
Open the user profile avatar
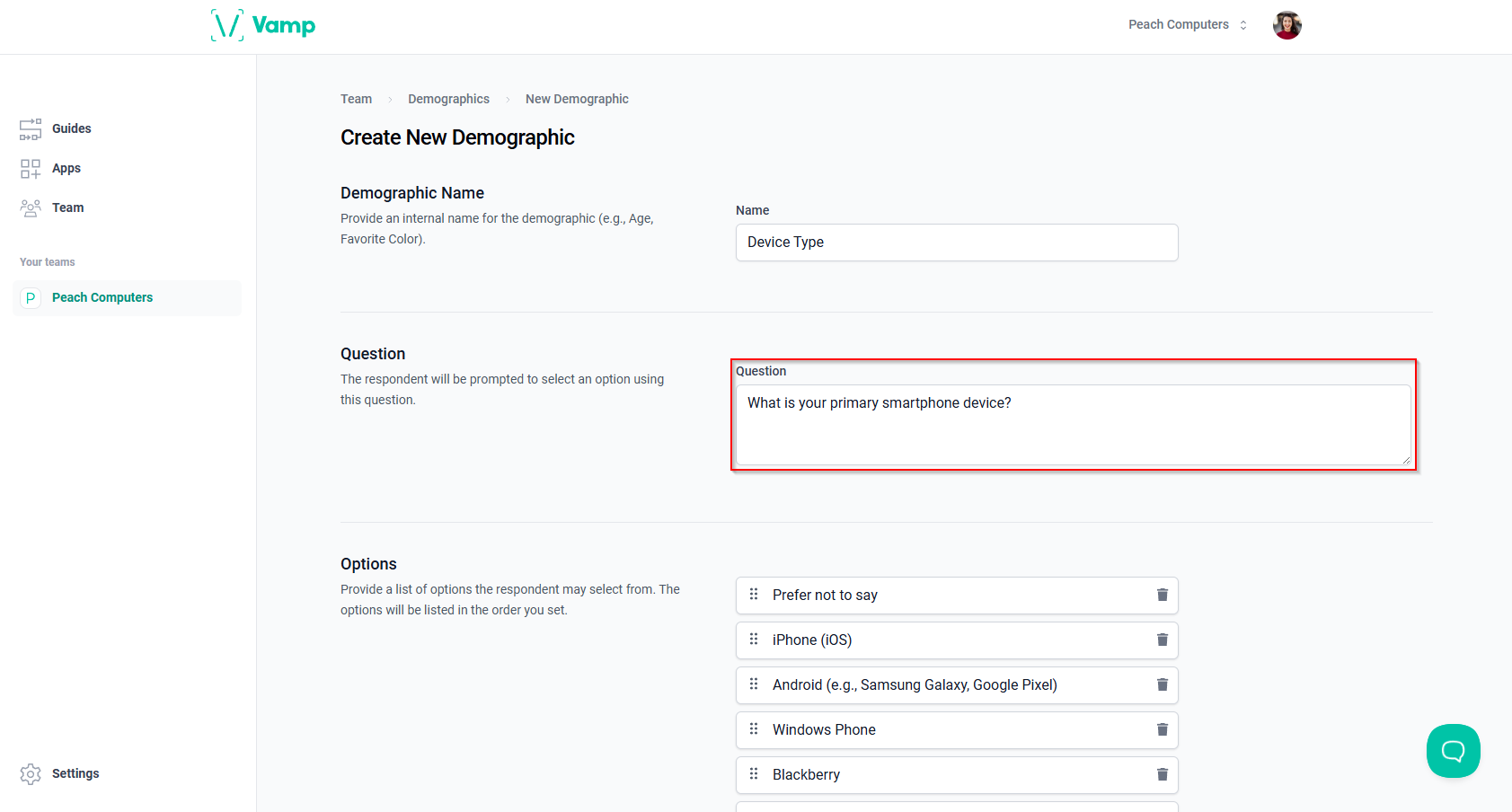[1287, 25]
